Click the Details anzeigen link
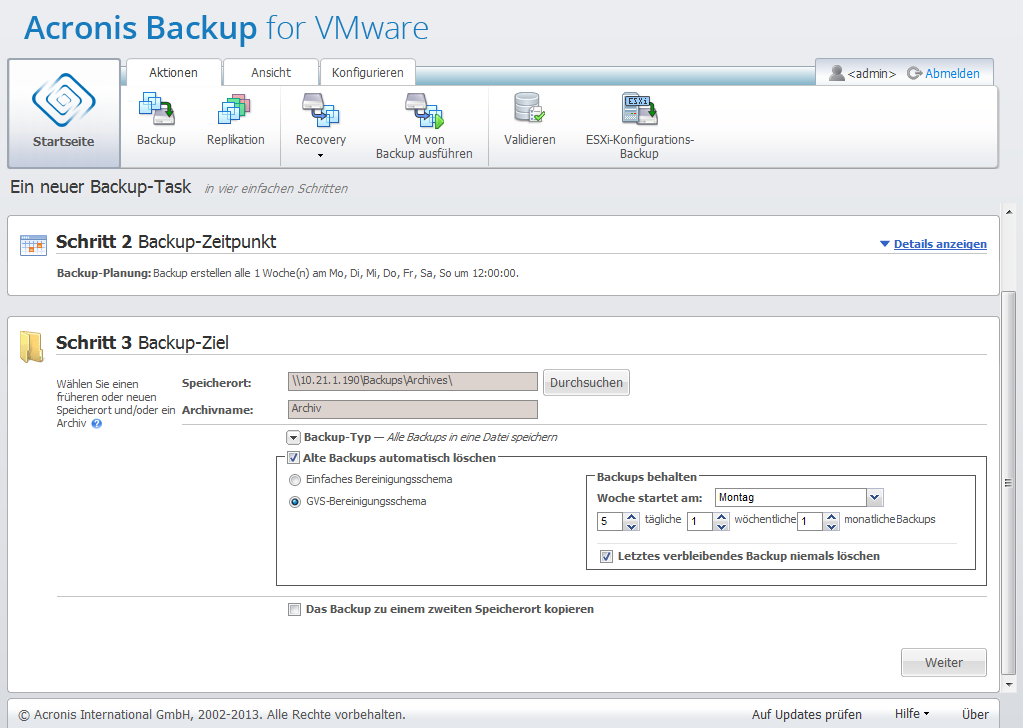 coord(939,244)
